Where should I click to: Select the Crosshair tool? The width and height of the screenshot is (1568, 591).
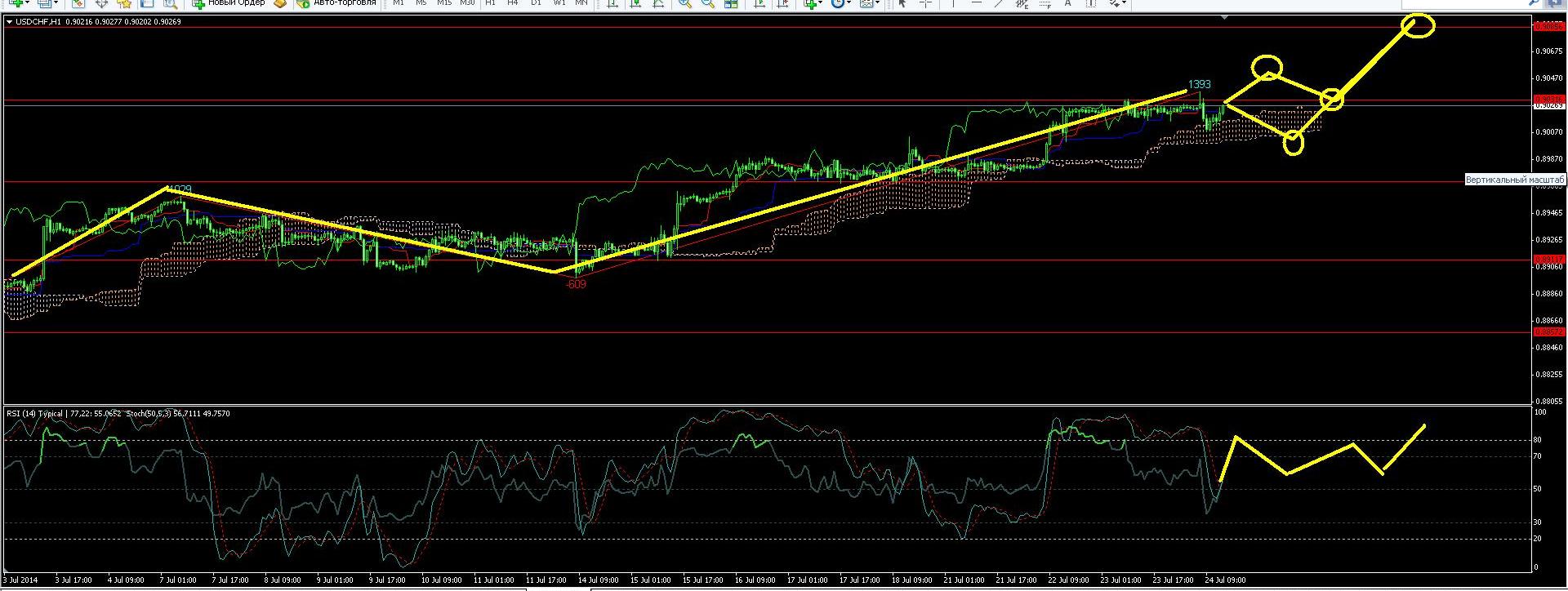[x=925, y=3]
